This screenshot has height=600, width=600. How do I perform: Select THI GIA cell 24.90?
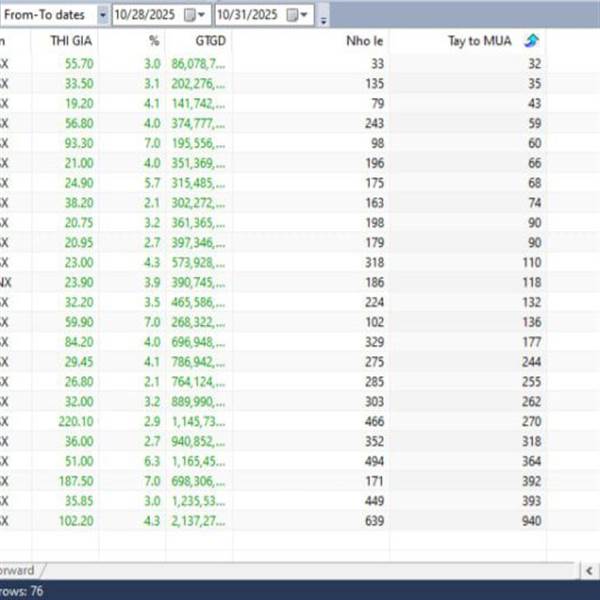[79, 183]
